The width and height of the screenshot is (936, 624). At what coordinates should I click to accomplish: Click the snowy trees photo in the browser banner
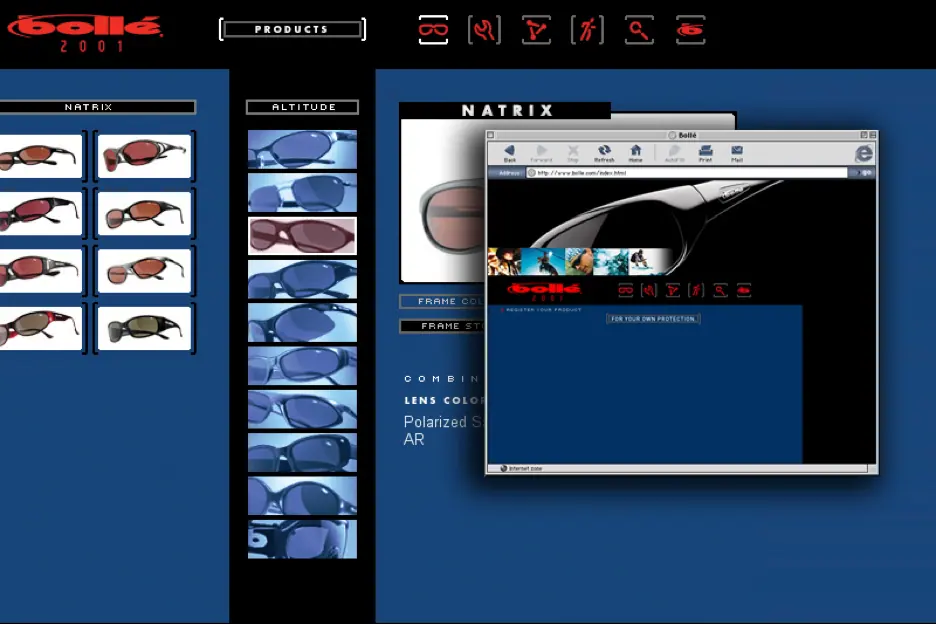pos(611,262)
